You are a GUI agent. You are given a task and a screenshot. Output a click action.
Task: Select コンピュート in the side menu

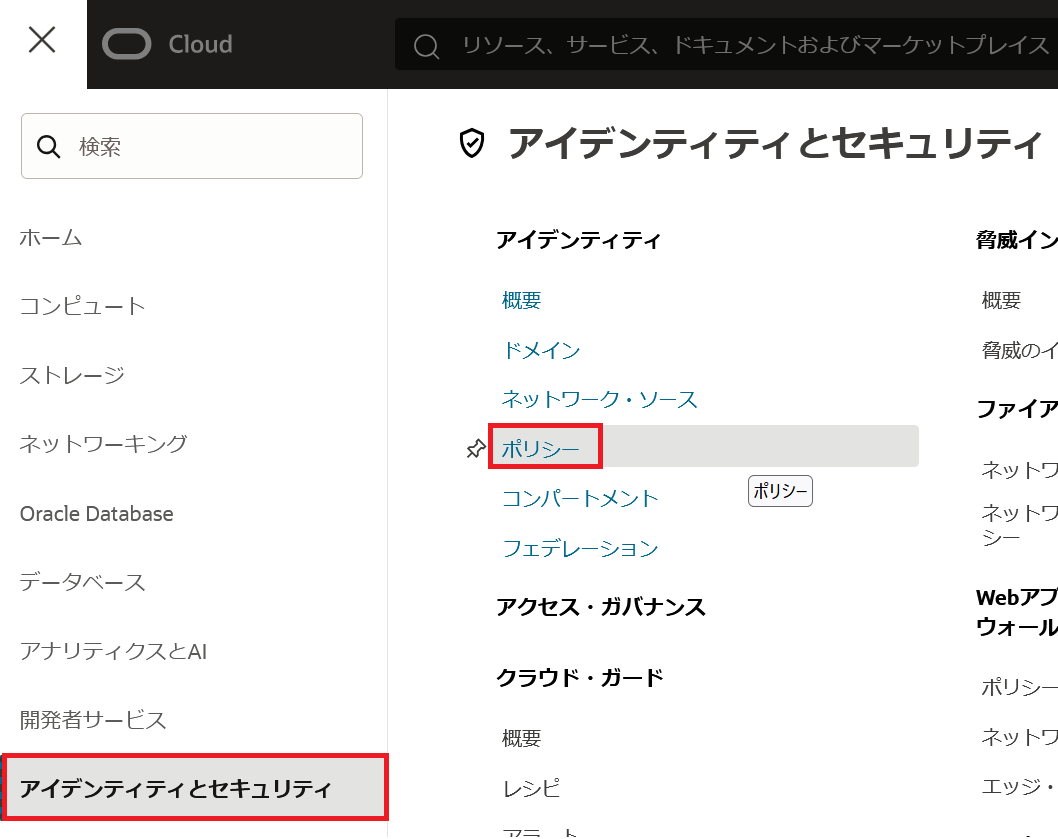coord(82,306)
